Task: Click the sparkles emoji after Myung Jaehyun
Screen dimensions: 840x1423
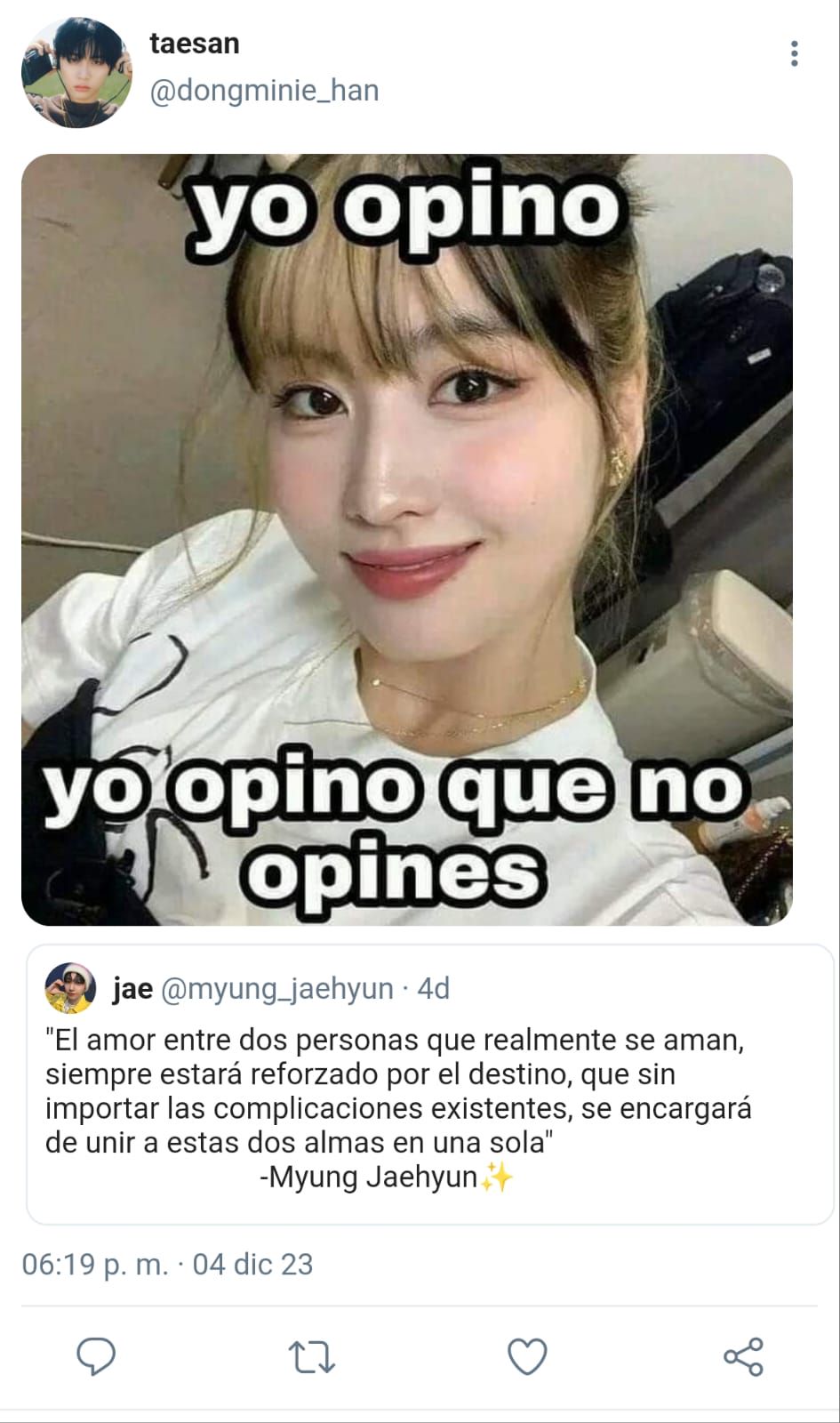Action: pyautogui.click(x=497, y=1178)
